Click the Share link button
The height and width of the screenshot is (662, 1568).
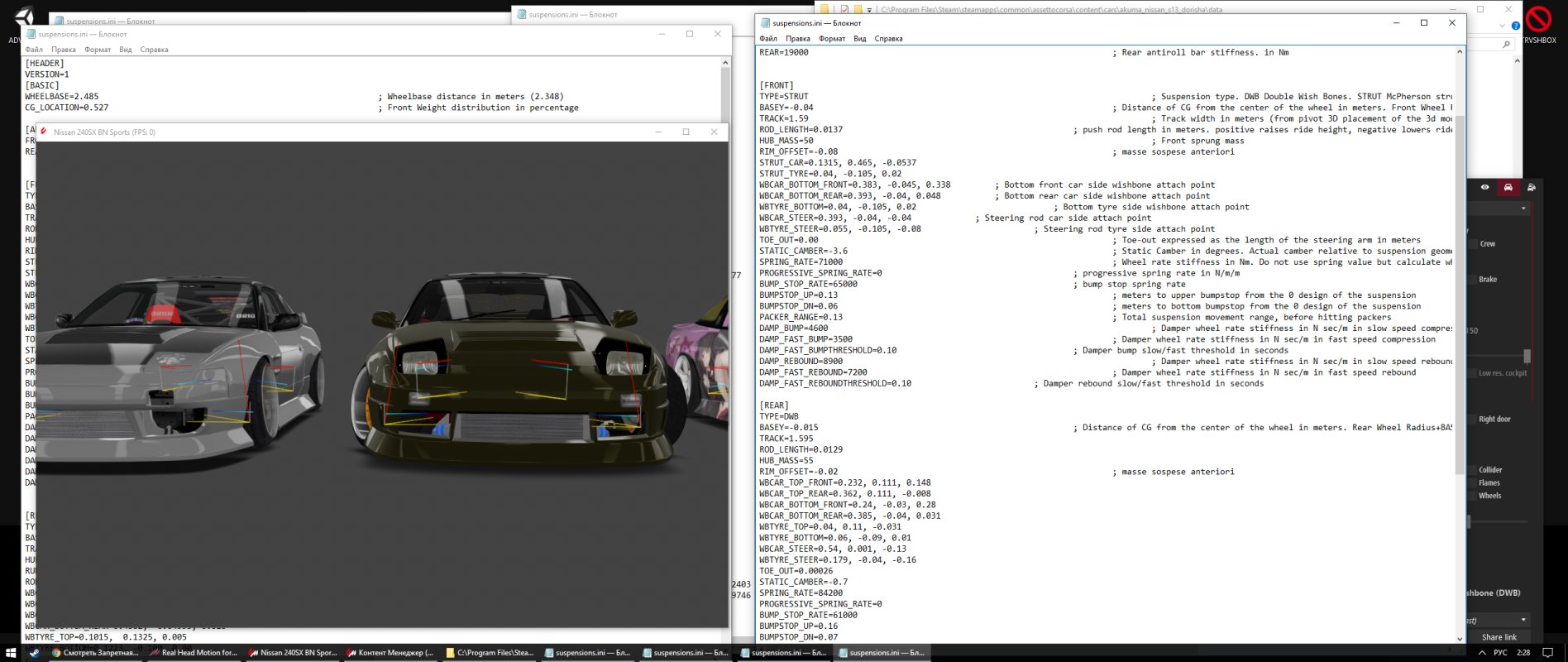1499,637
